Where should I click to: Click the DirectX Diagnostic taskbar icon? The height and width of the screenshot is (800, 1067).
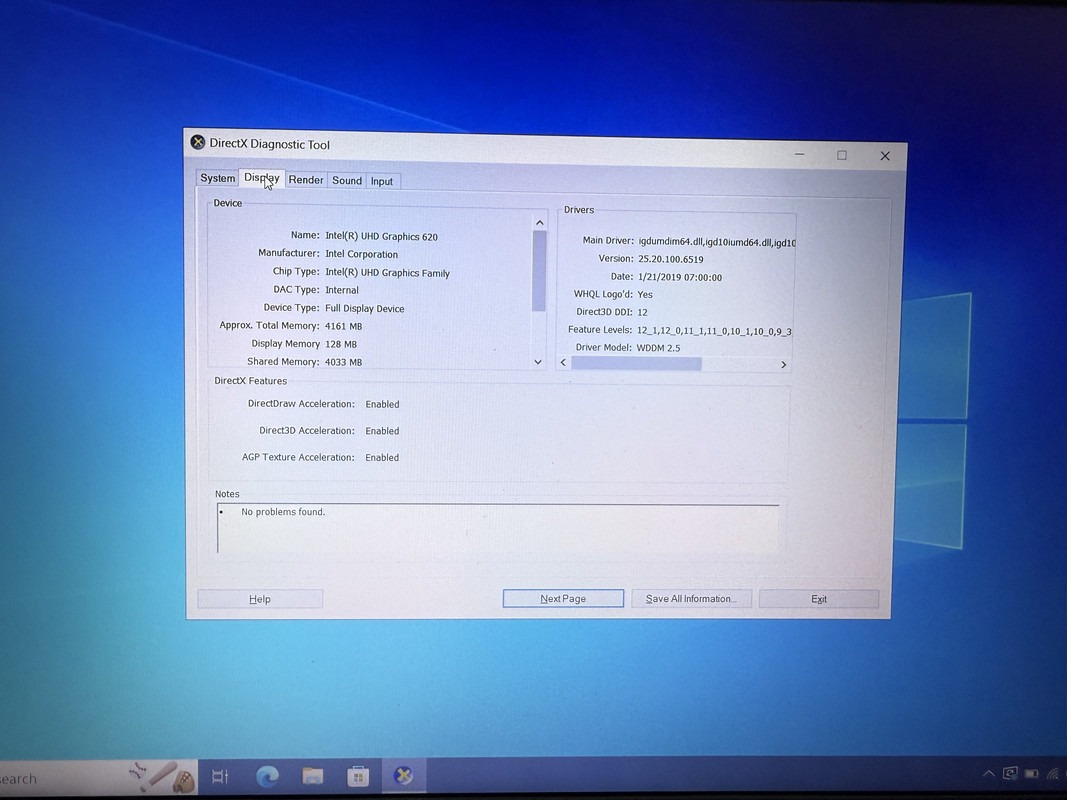pos(404,776)
